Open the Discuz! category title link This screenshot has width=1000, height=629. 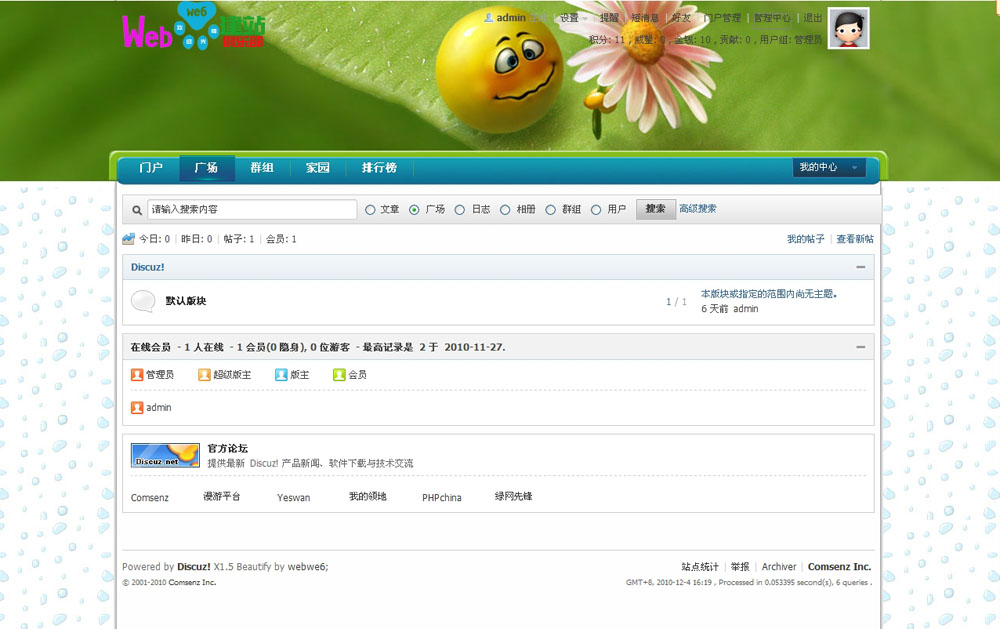[x=147, y=267]
